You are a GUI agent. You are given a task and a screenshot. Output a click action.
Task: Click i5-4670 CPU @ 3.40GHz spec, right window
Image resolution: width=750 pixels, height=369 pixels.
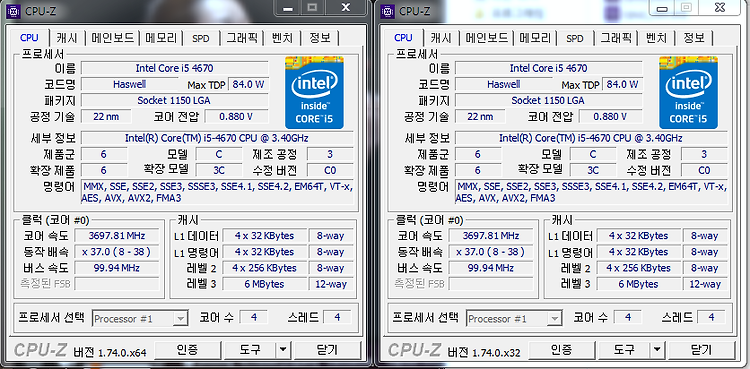(591, 138)
